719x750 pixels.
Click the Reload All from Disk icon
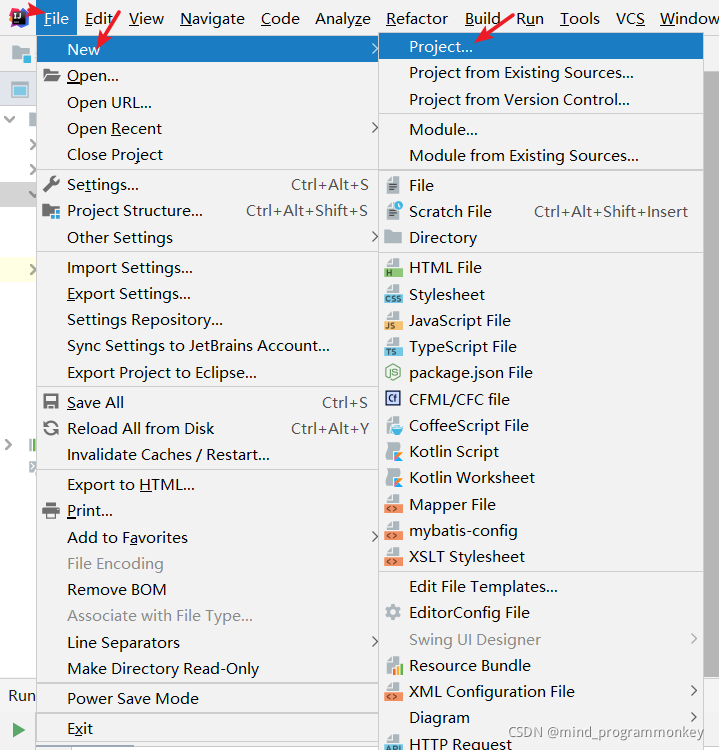(x=51, y=428)
